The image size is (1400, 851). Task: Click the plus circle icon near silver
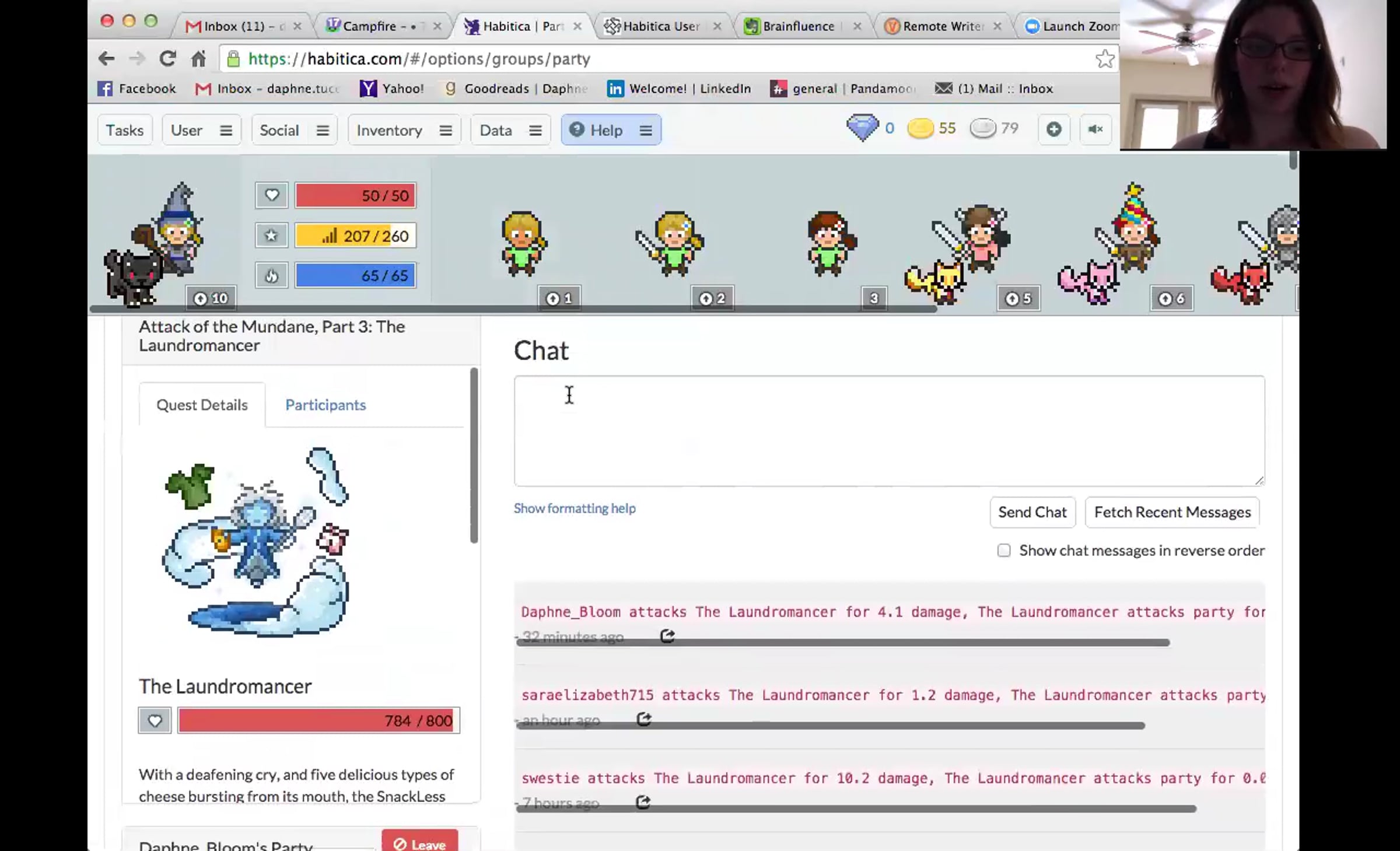pos(1053,129)
